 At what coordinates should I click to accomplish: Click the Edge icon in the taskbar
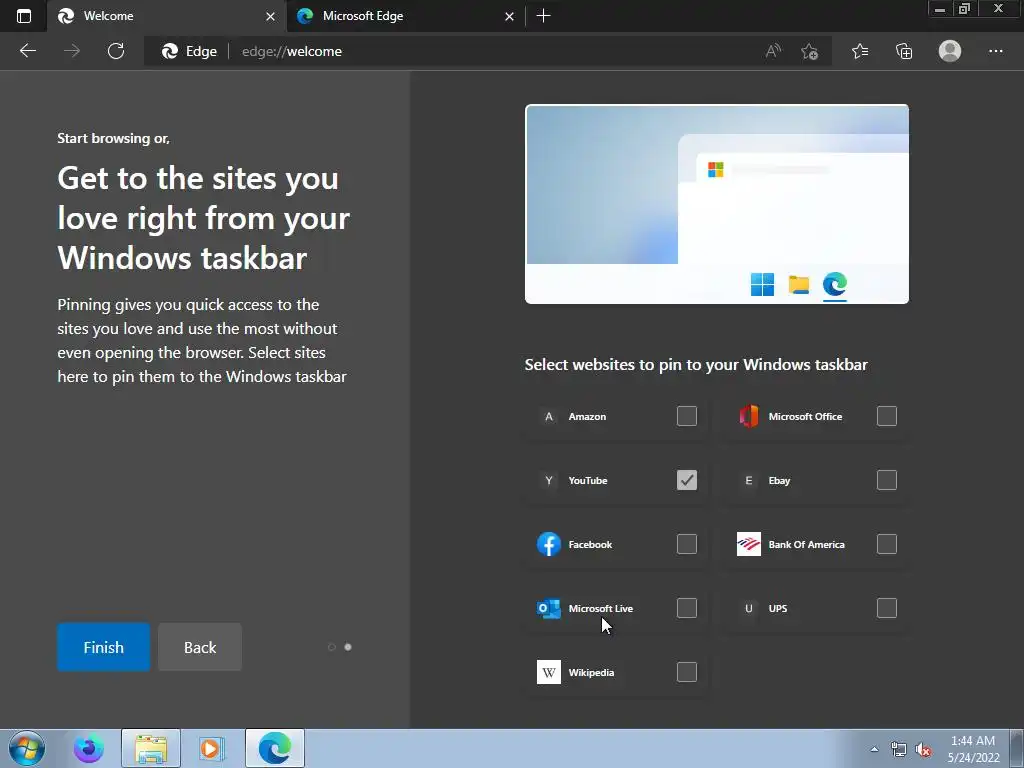coord(275,748)
